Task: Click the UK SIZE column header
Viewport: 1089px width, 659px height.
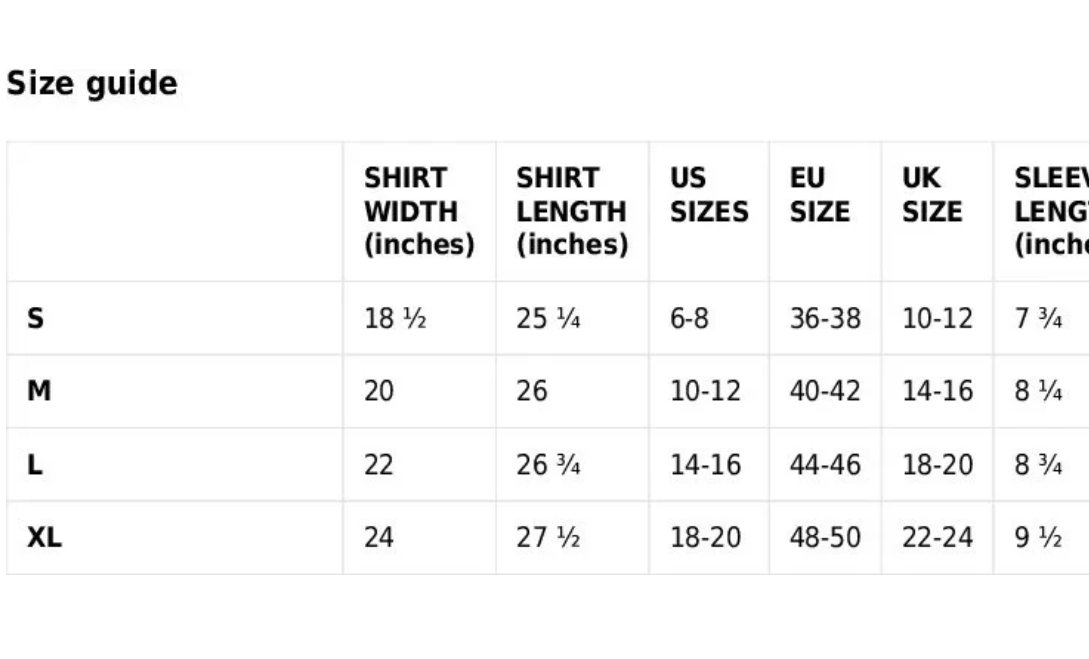Action: 931,195
